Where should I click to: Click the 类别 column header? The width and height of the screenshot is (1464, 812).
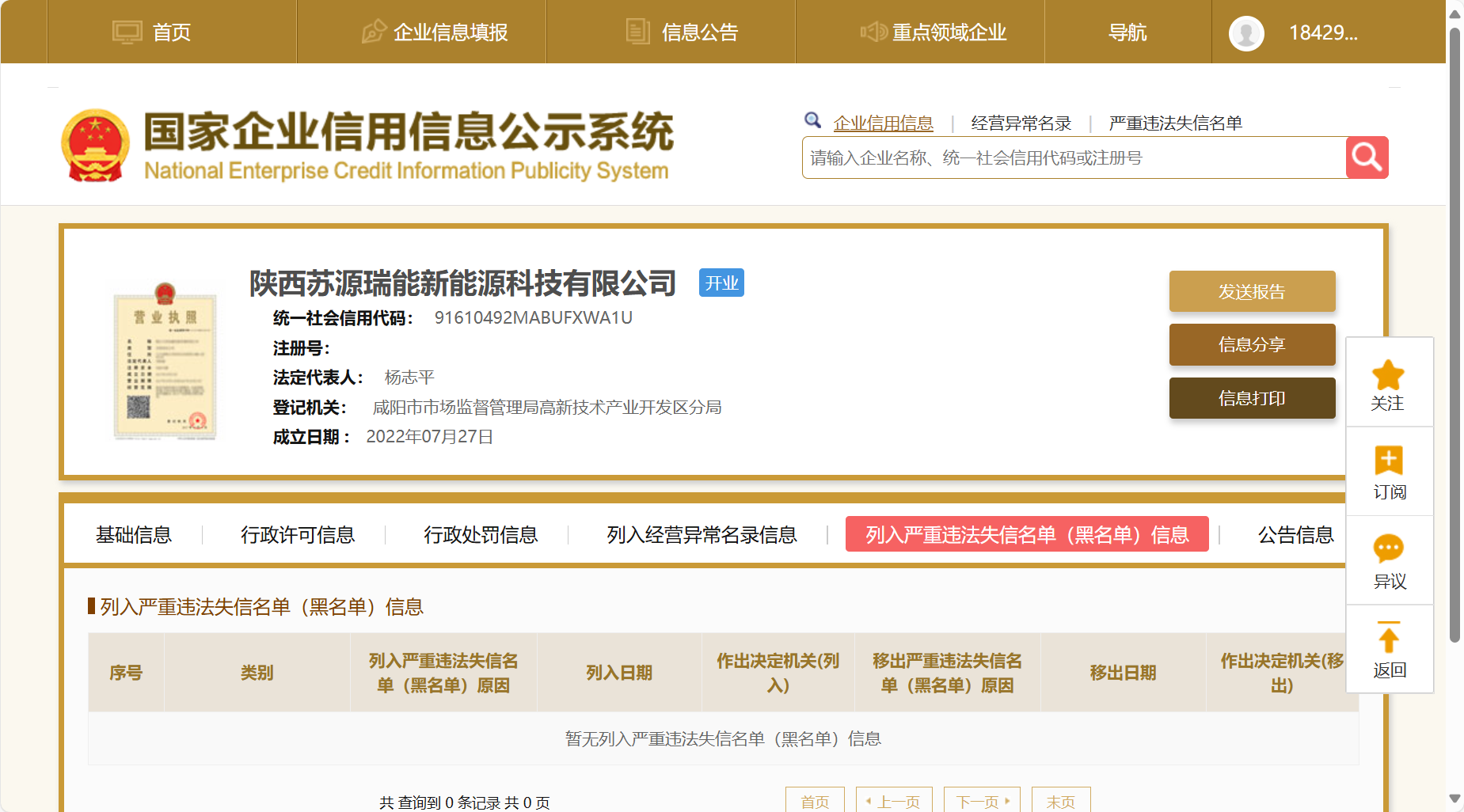click(x=257, y=673)
